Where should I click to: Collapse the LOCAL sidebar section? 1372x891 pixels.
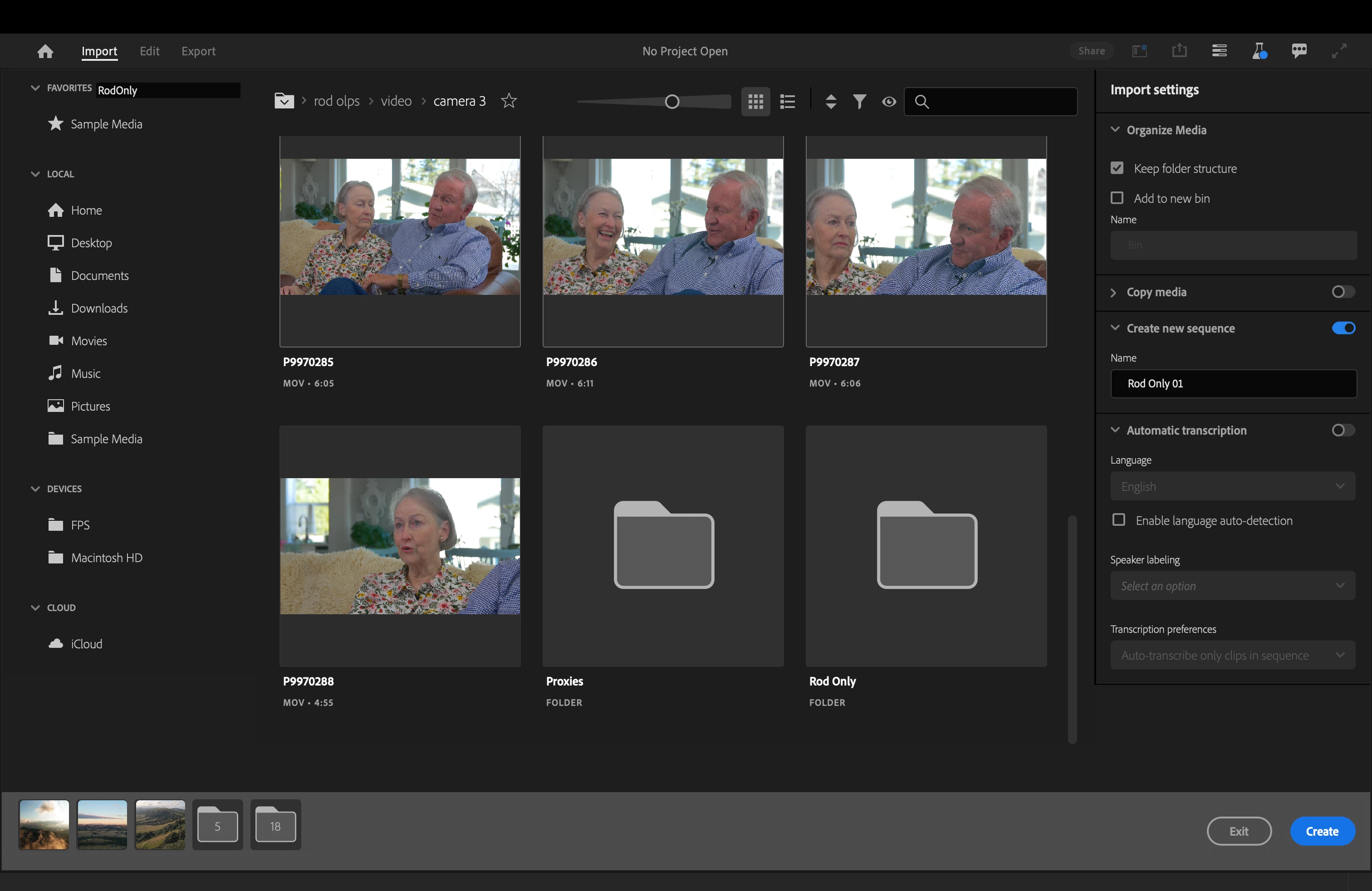tap(35, 174)
